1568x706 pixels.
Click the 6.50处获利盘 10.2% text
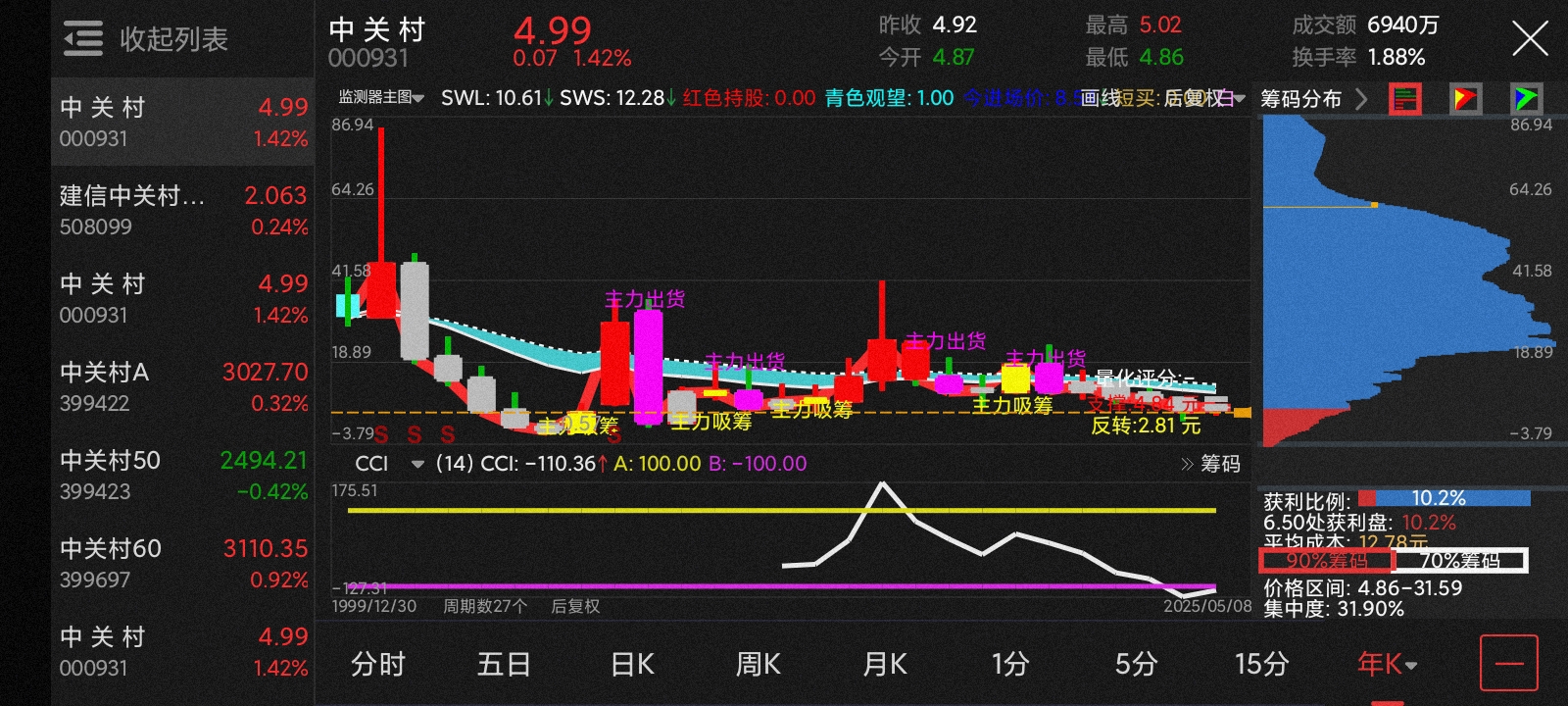coord(1359,523)
